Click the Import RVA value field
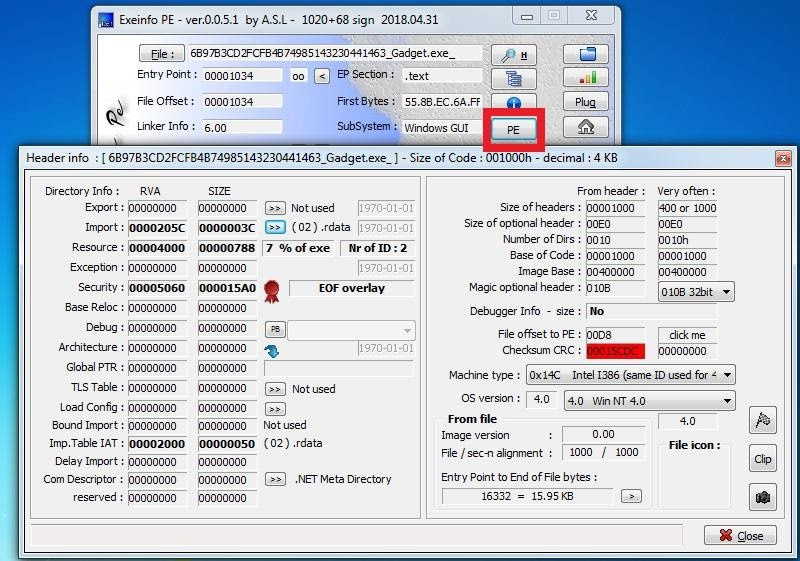The image size is (800, 561). [x=157, y=228]
